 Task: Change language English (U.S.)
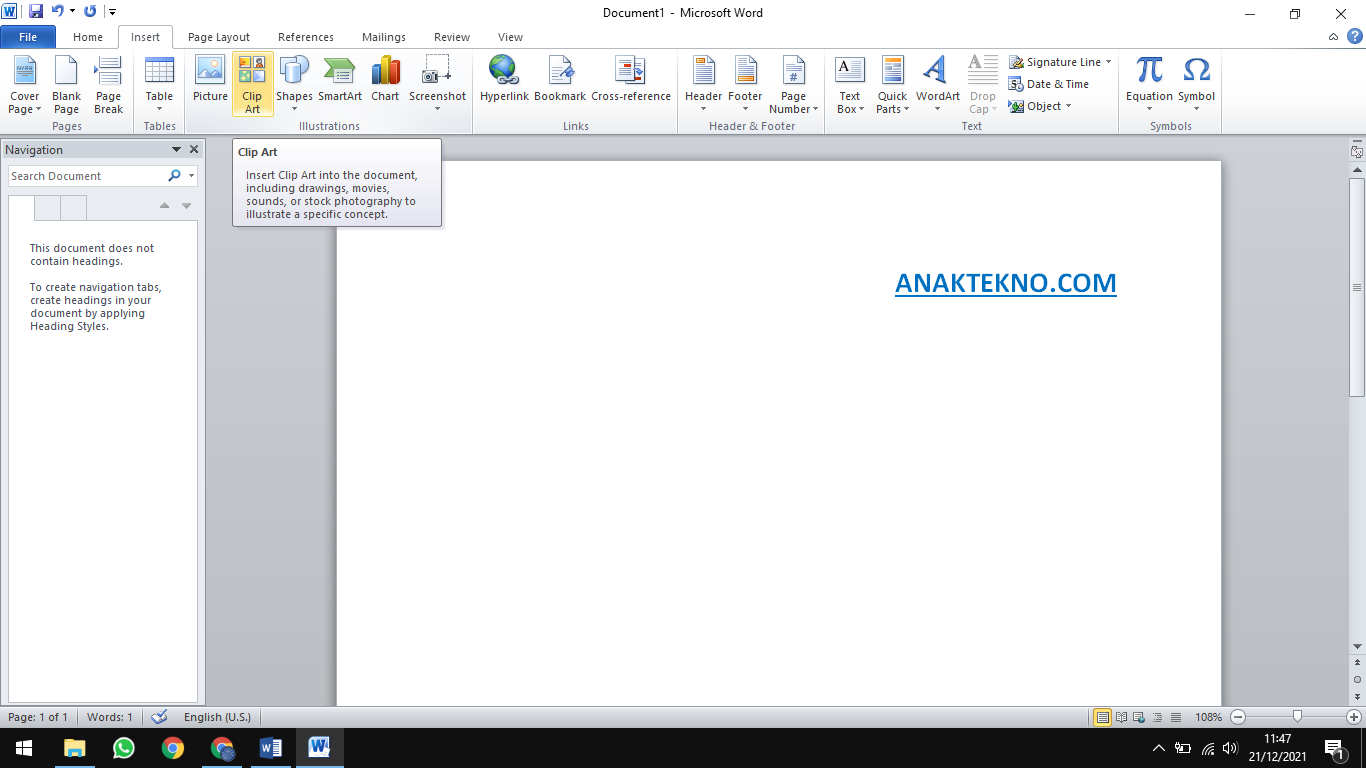pos(217,717)
